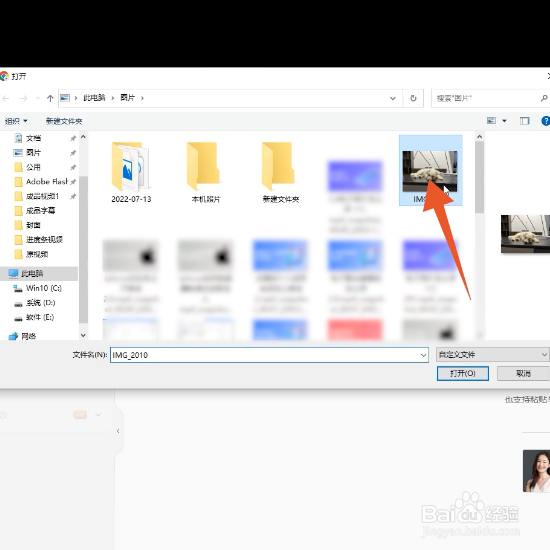Click the 图片 breadcrumb in address bar
550x550 pixels.
coord(128,98)
